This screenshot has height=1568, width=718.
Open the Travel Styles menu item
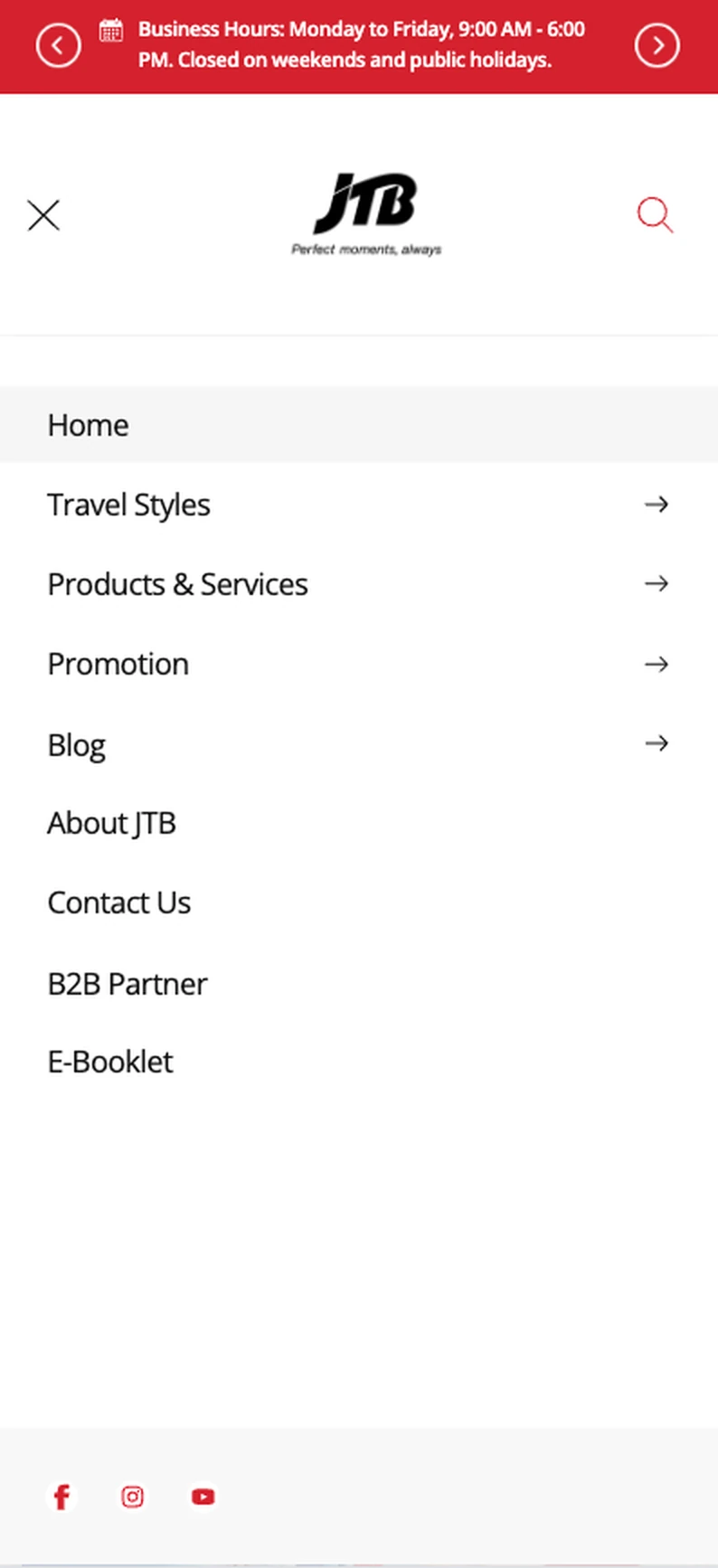tap(128, 505)
